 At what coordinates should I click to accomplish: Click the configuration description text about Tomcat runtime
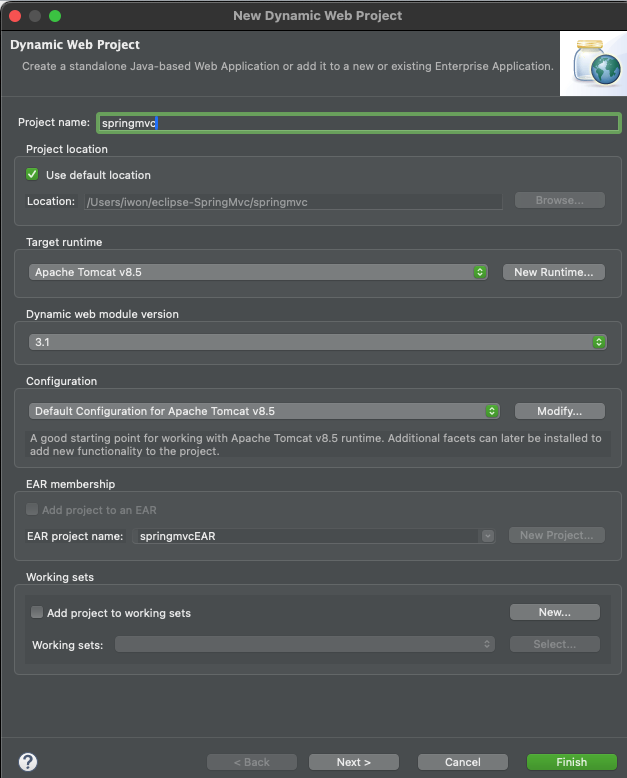(315, 445)
